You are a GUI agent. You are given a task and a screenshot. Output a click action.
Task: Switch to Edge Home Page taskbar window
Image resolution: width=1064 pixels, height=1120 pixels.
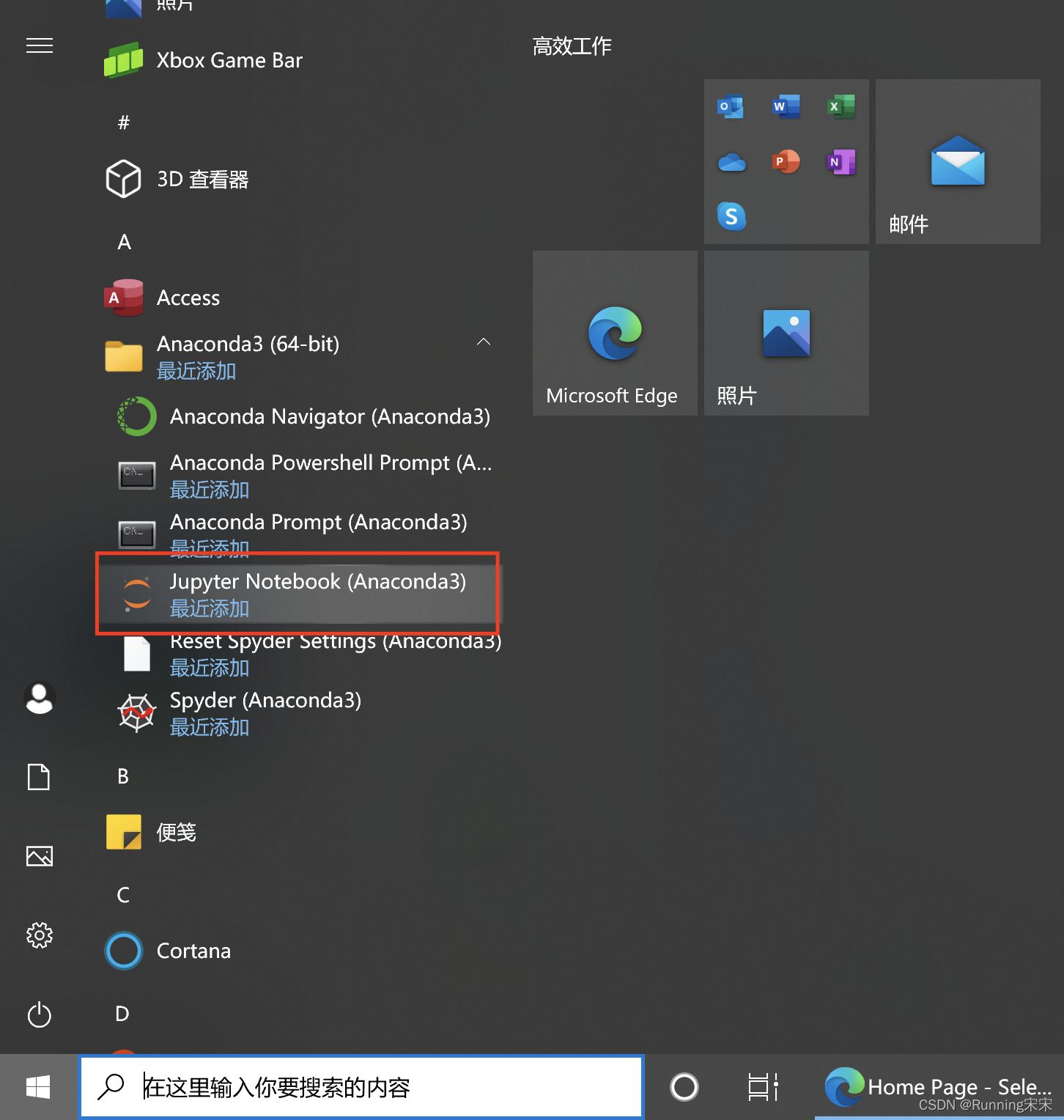coord(939,1087)
